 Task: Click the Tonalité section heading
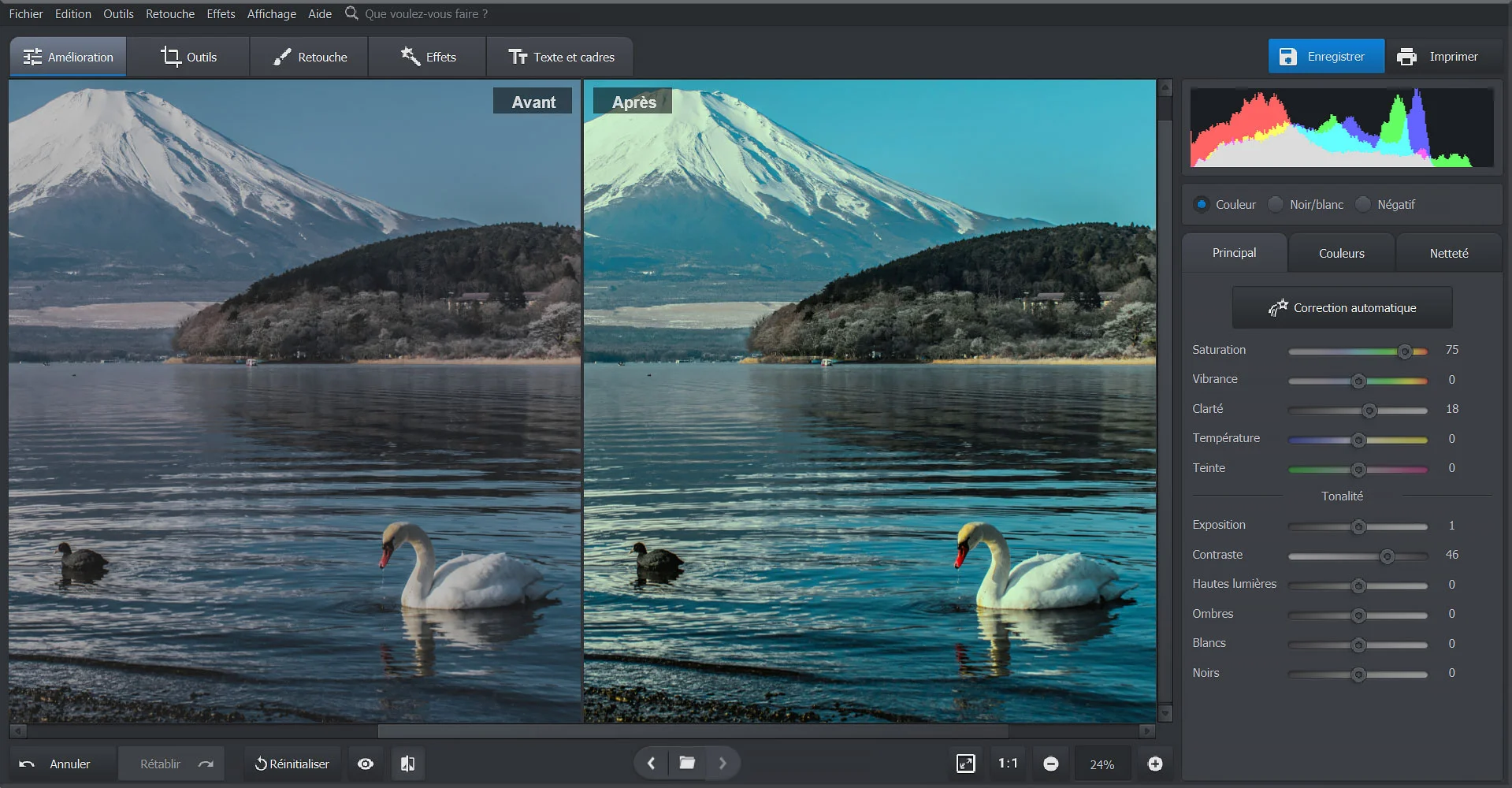(x=1342, y=496)
